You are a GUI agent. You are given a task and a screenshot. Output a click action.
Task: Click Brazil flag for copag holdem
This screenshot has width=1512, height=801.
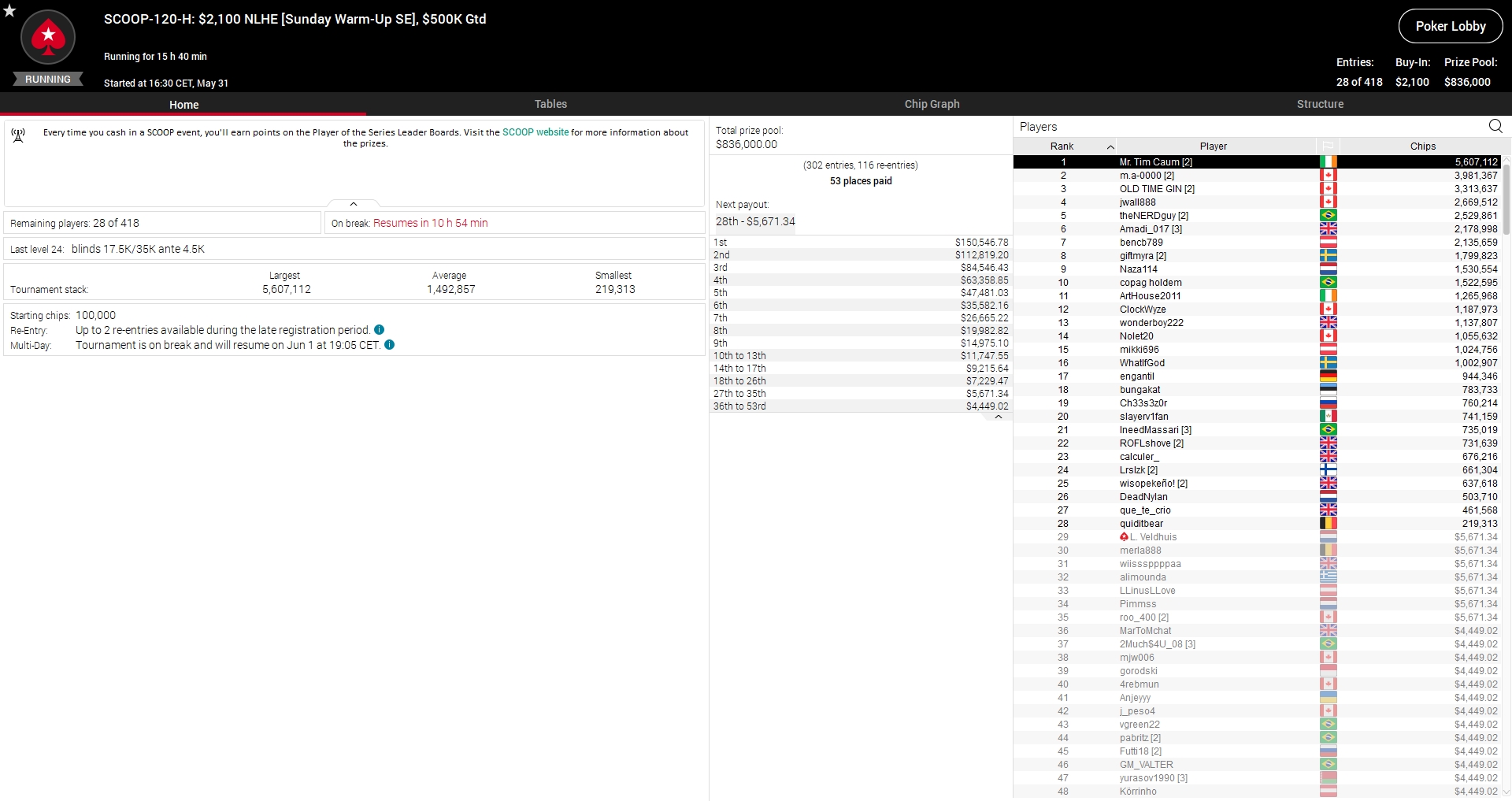click(x=1328, y=283)
